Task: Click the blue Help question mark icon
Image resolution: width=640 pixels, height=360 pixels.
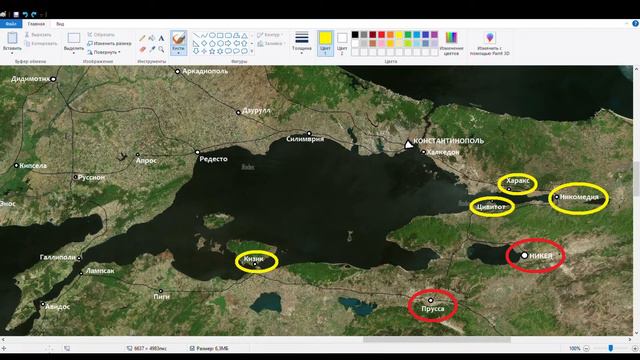Action: (x=635, y=24)
